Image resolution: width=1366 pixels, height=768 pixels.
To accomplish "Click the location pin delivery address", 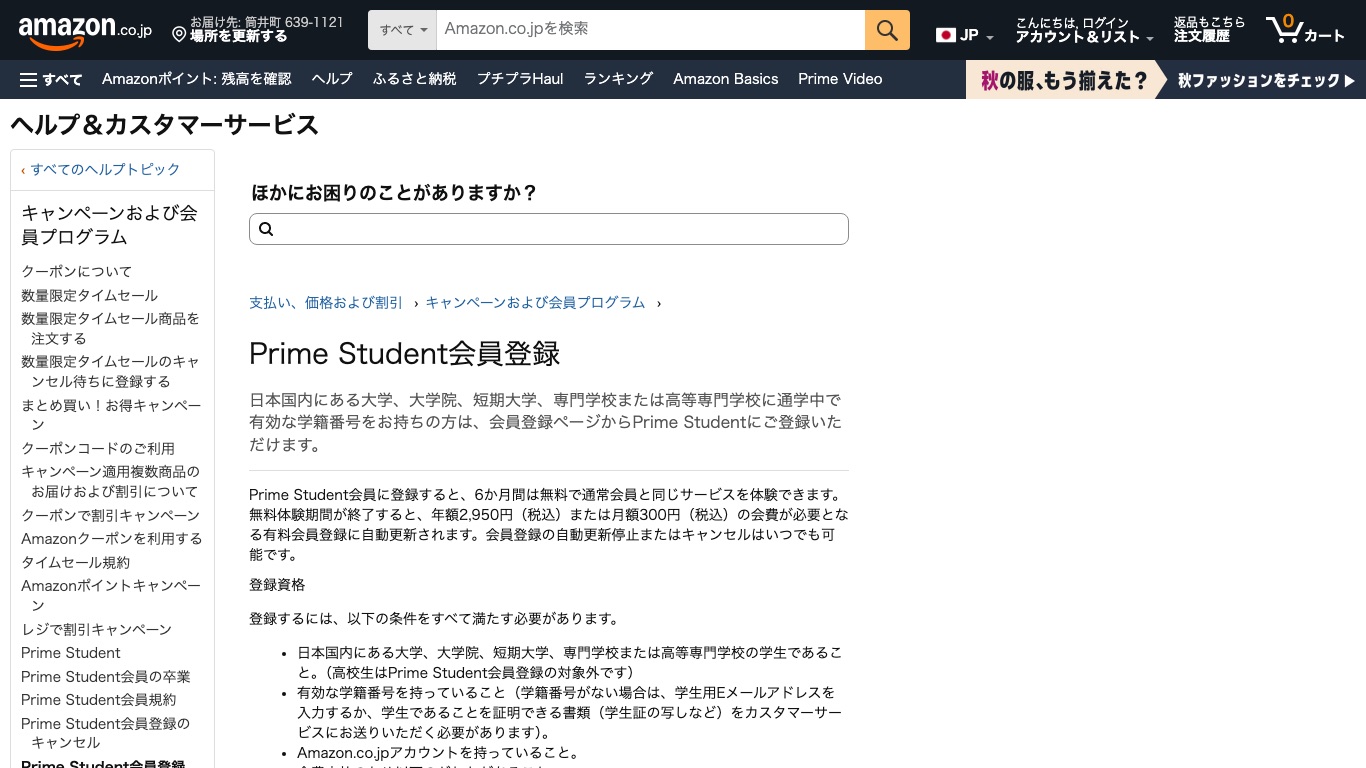I will 257,29.
